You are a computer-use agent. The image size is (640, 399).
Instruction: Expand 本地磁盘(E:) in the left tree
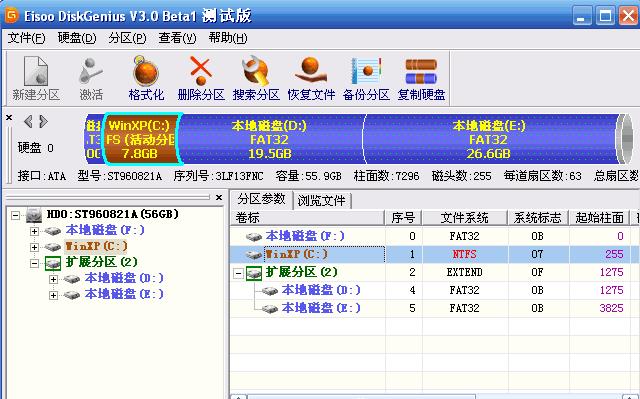tap(53, 295)
